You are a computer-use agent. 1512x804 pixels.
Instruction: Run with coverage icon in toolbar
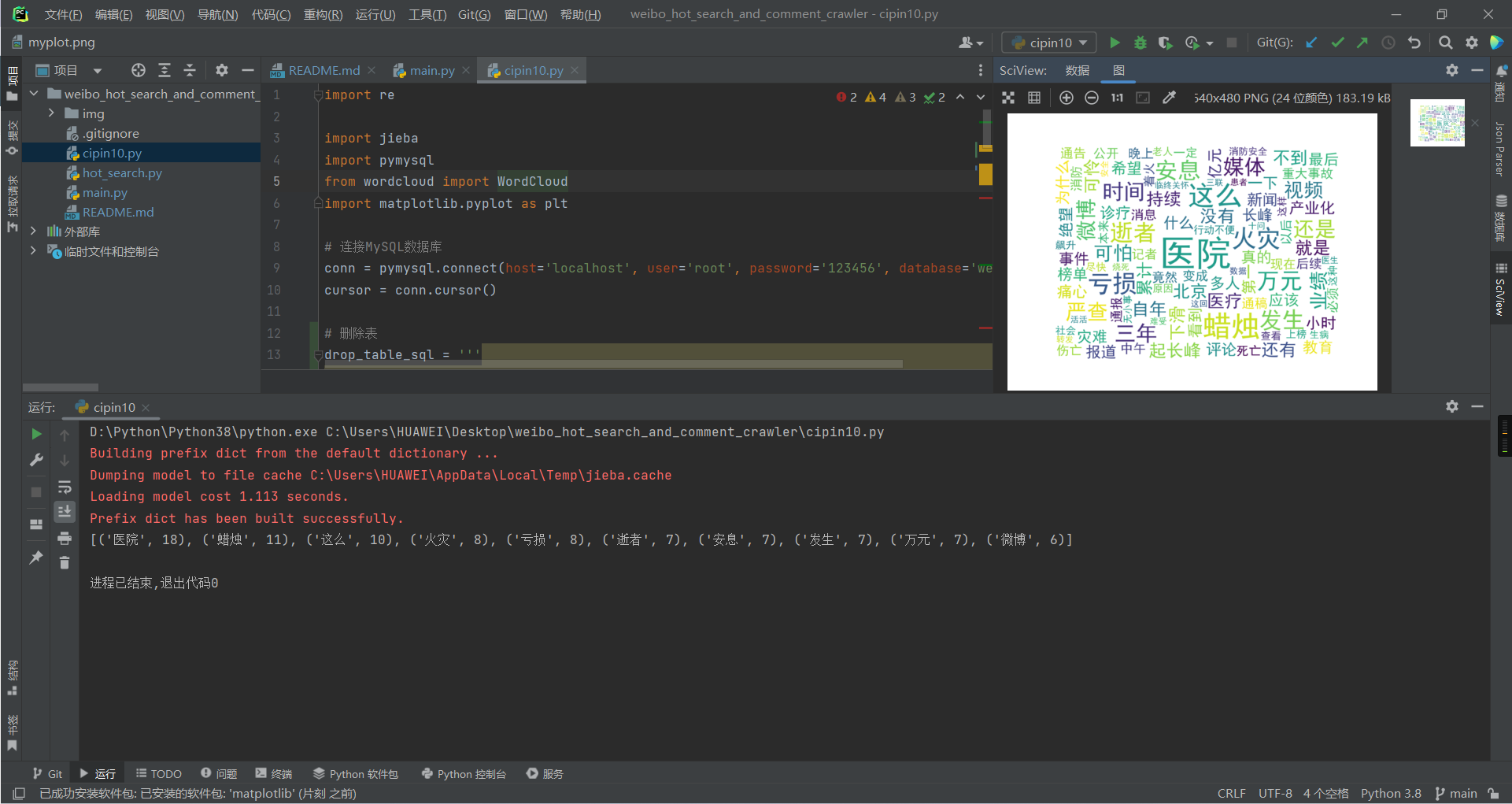tap(1166, 43)
